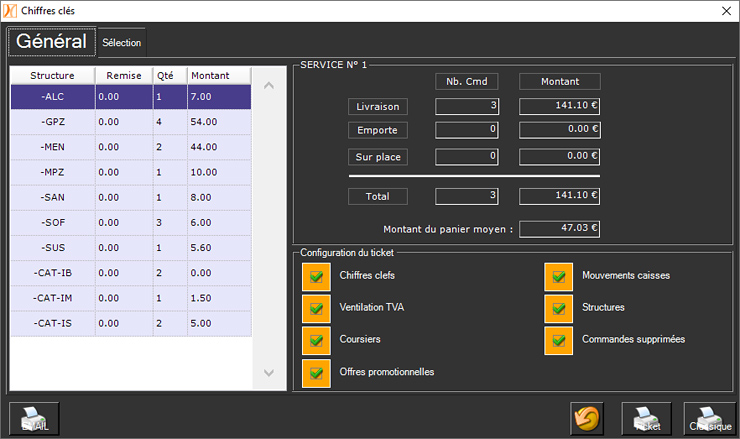Click the orange refresh arrow icon
The image size is (740, 439).
[x=587, y=419]
